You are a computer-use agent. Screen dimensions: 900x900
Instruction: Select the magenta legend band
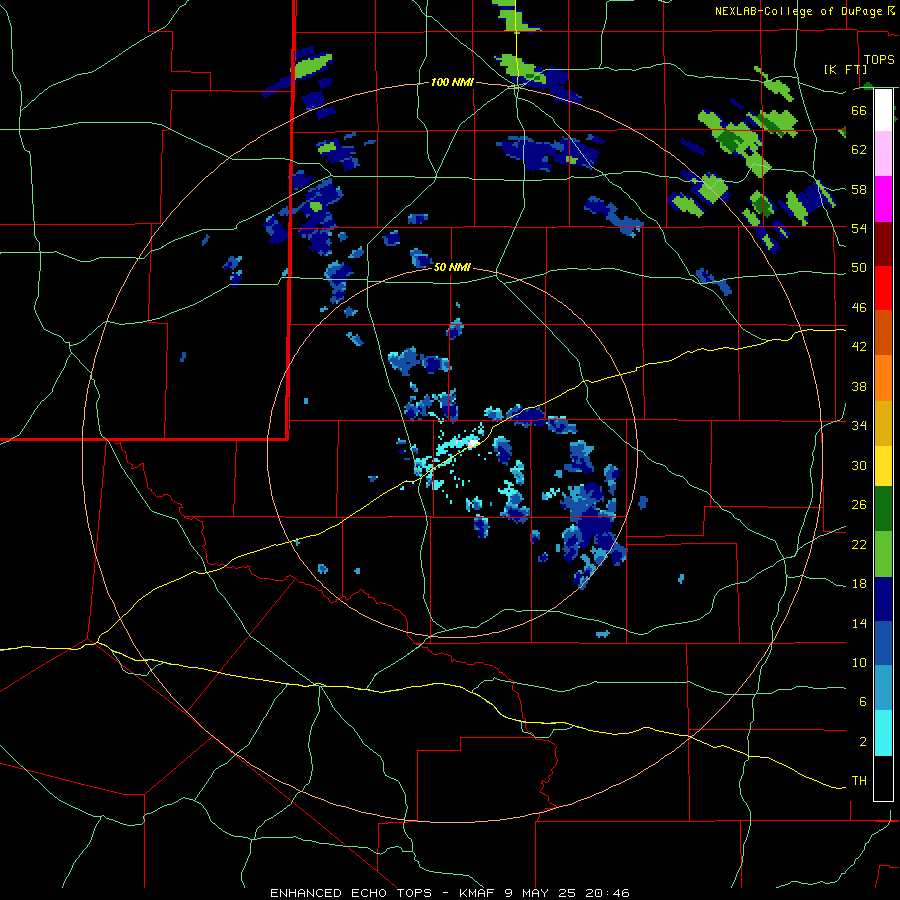(883, 199)
